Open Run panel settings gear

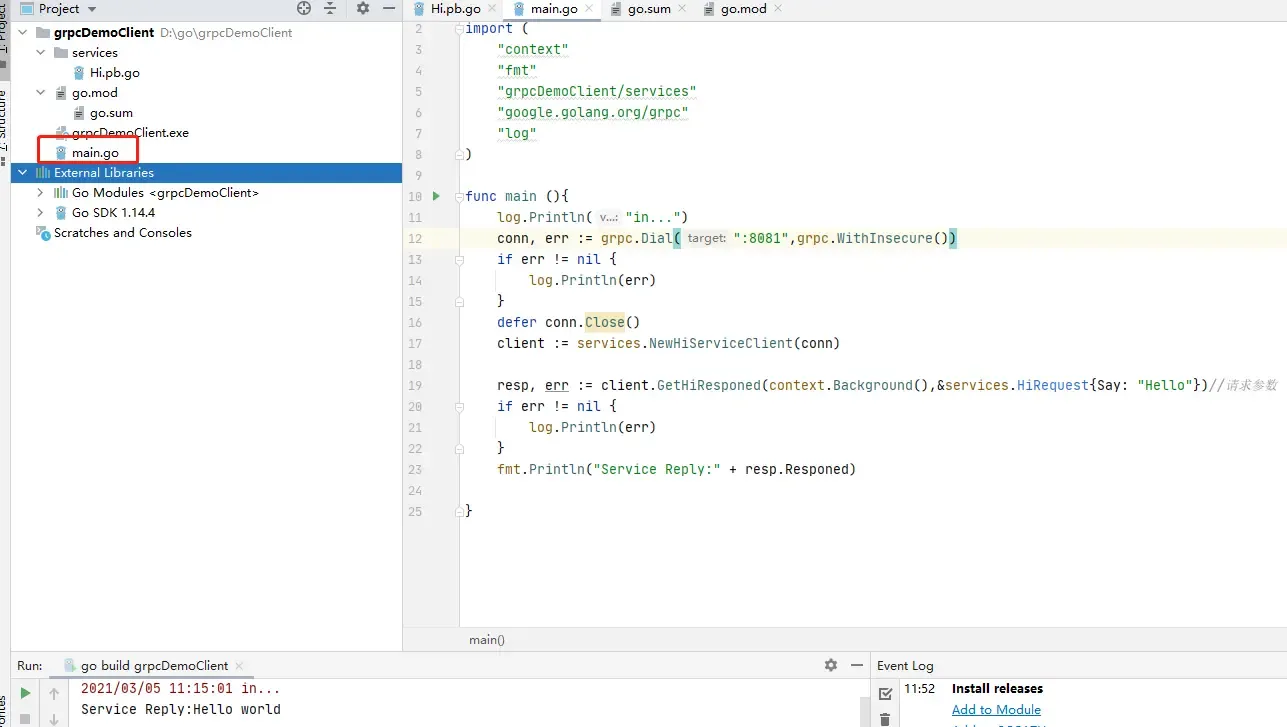point(830,665)
